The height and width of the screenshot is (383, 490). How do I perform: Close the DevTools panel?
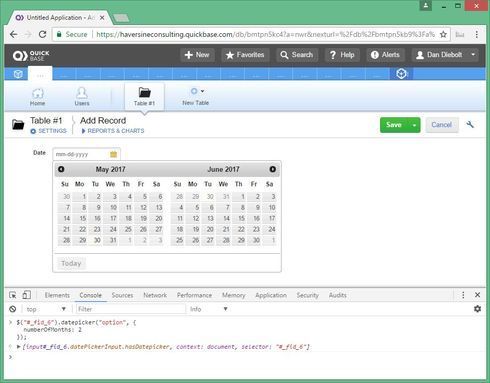pyautogui.click(x=477, y=295)
